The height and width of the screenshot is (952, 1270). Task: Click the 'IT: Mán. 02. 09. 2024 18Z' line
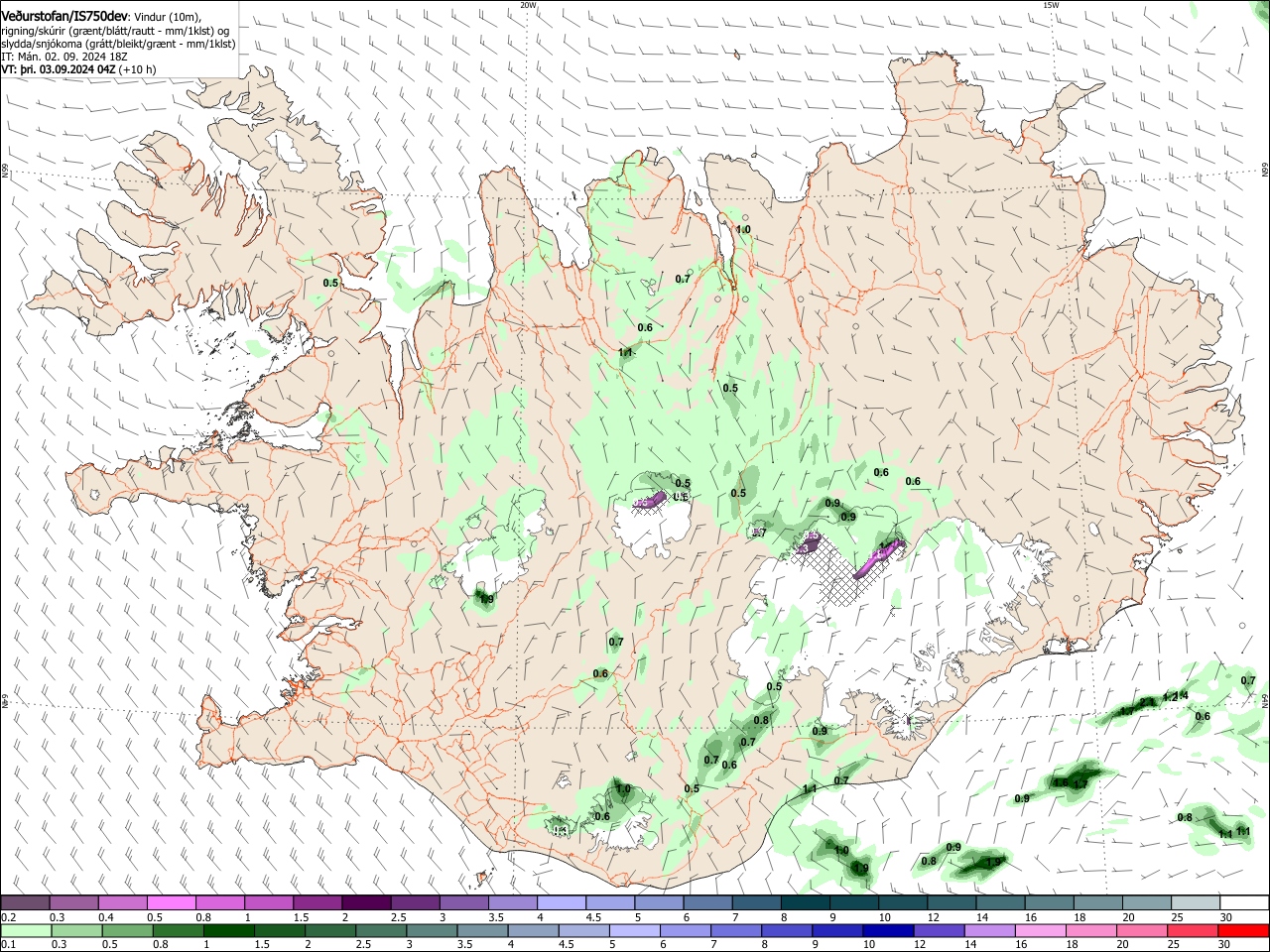tap(64, 58)
